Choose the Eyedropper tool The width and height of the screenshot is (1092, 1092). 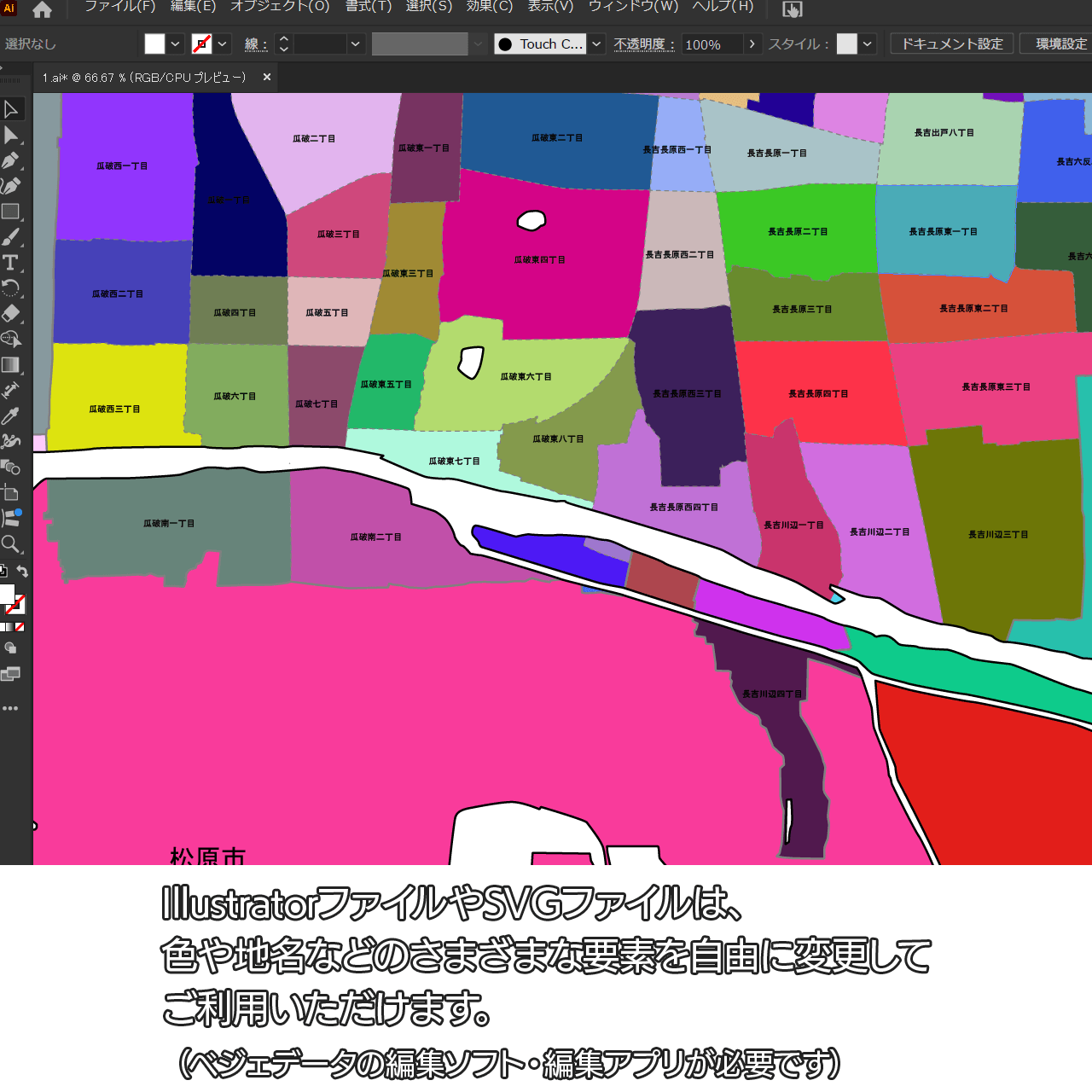pos(10,416)
